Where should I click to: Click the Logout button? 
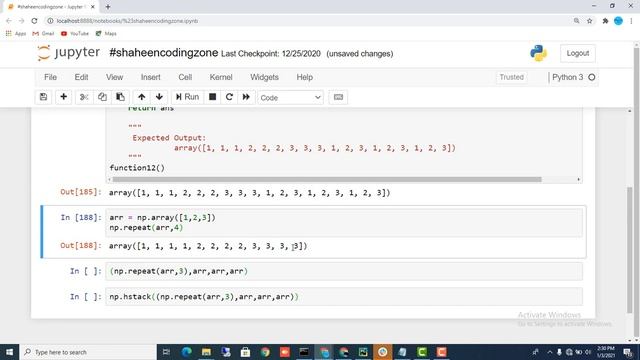[578, 53]
